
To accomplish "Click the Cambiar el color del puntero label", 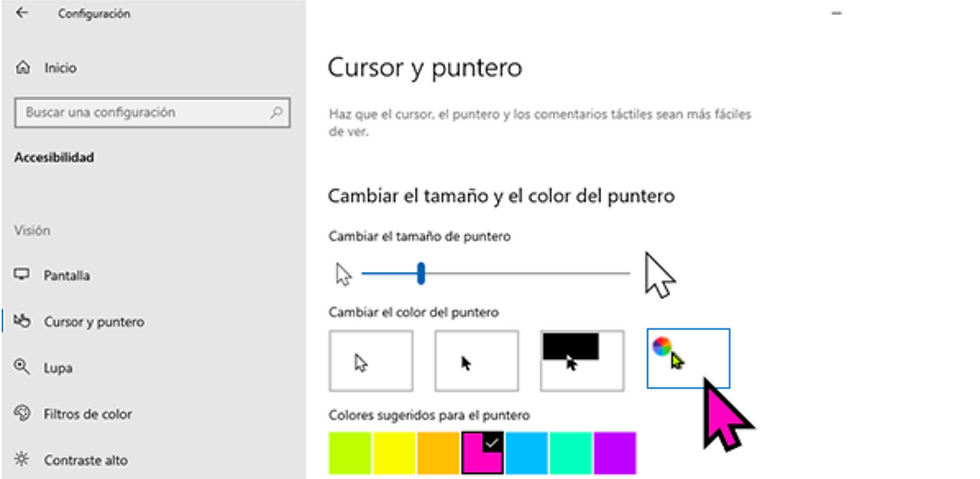I will [414, 311].
